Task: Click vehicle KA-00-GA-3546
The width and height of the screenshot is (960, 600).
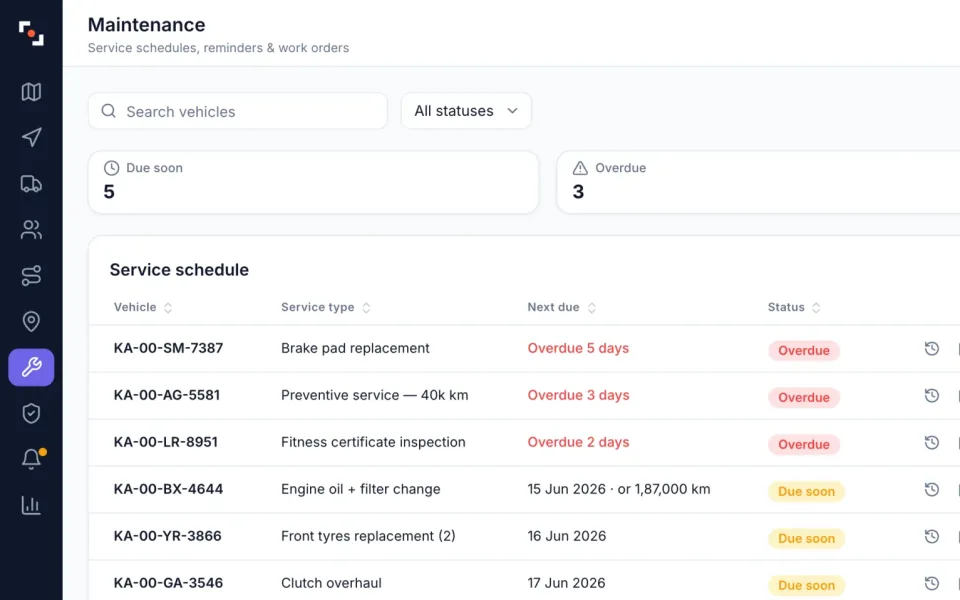Action: tap(168, 583)
